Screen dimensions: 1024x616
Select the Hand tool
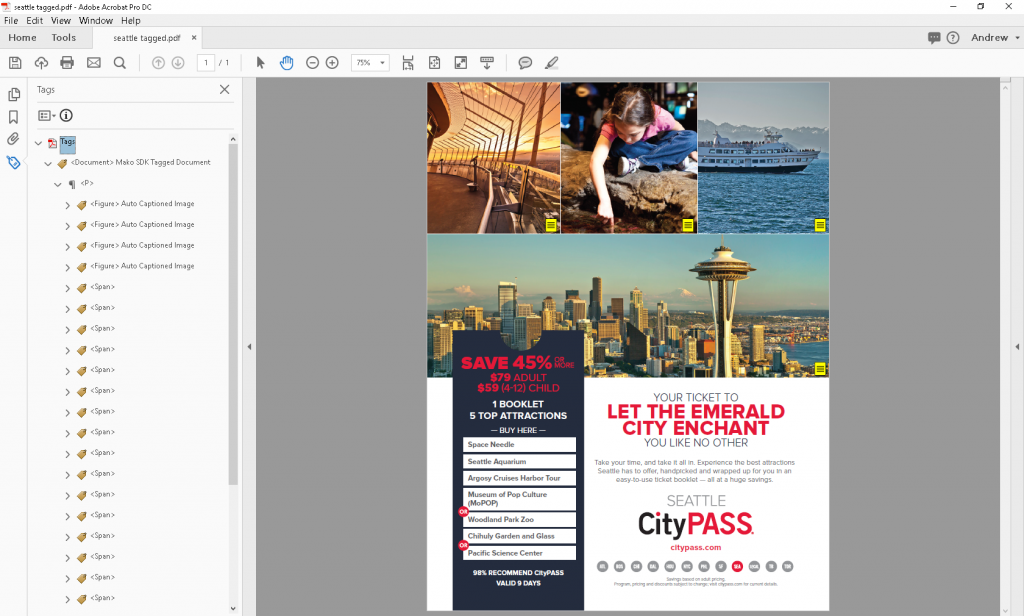coord(286,62)
